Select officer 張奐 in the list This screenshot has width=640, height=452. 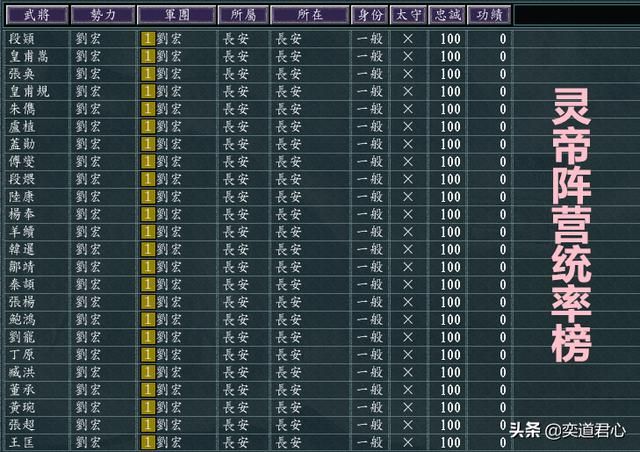click(22, 74)
